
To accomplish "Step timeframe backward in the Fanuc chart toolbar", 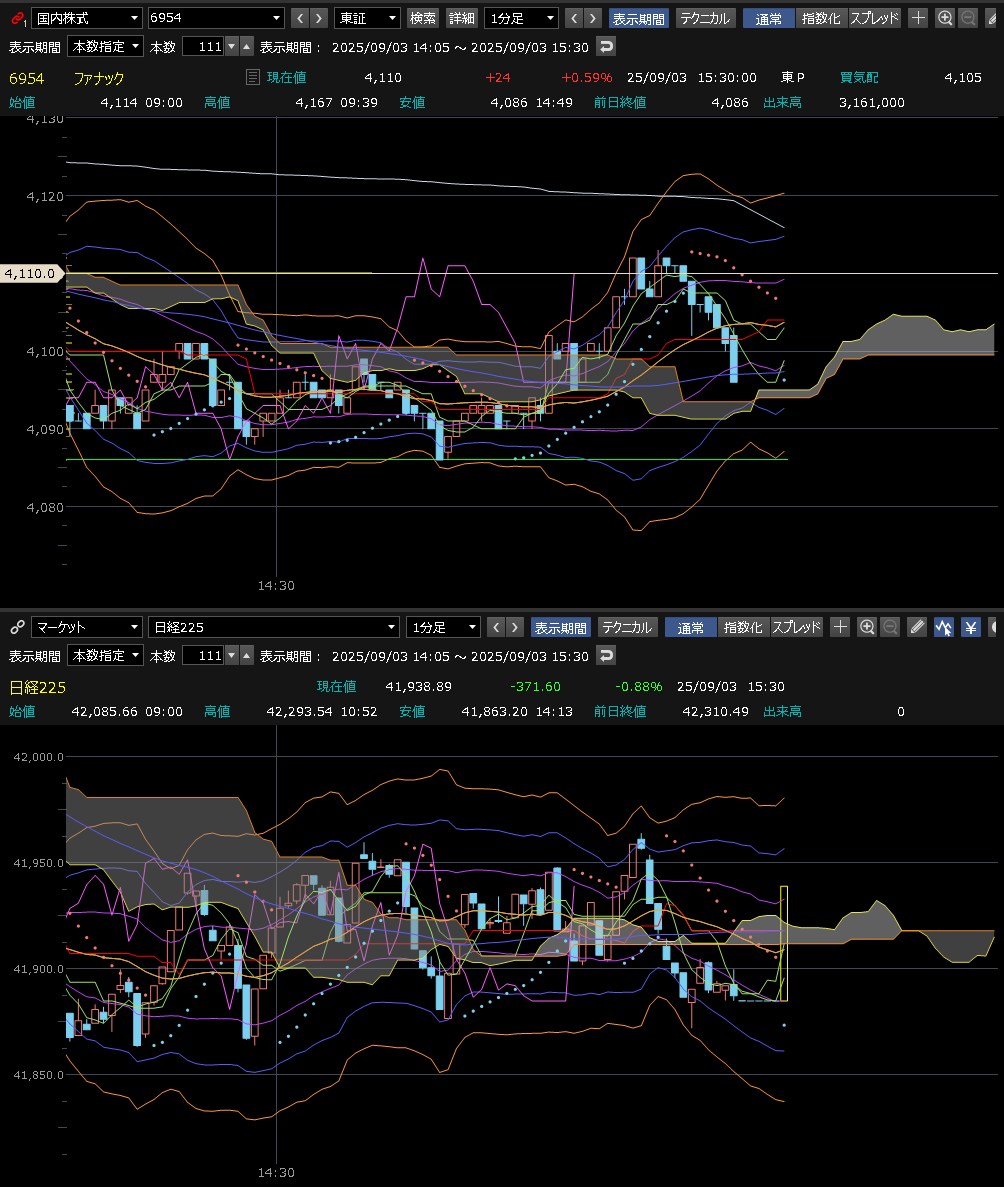I will pyautogui.click(x=574, y=17).
